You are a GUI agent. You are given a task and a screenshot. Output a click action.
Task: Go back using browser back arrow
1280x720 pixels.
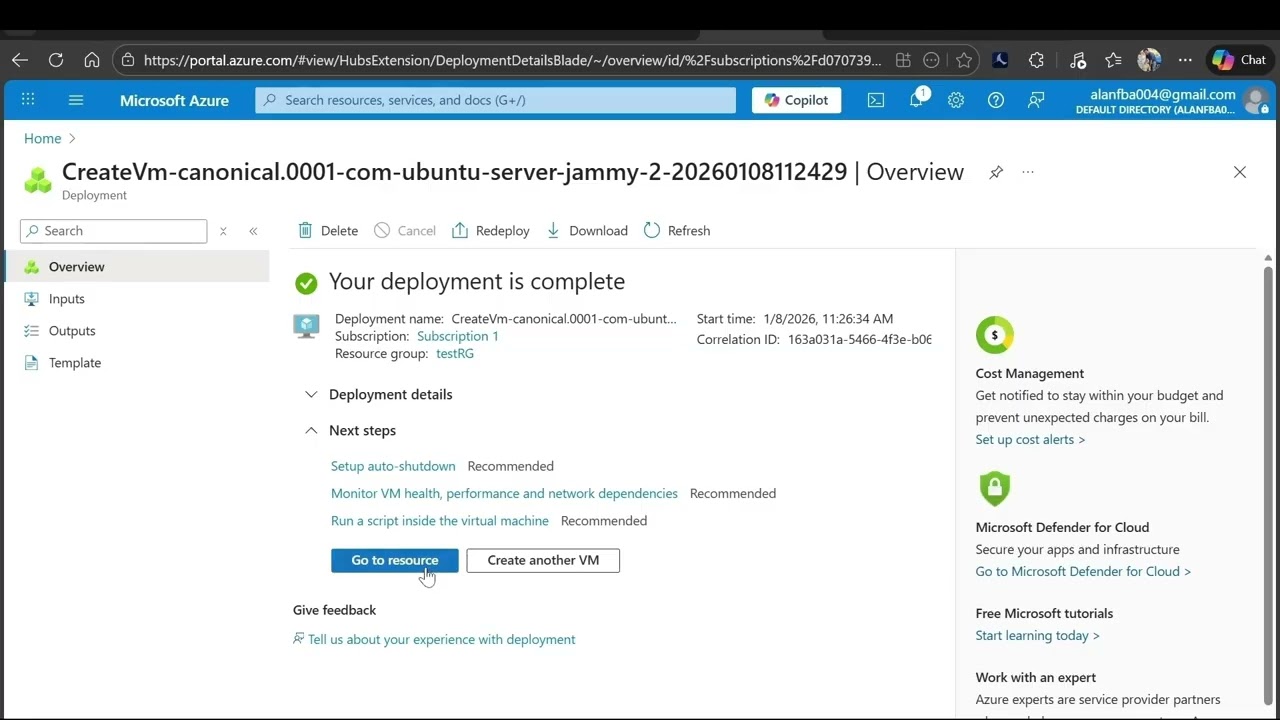(20, 60)
